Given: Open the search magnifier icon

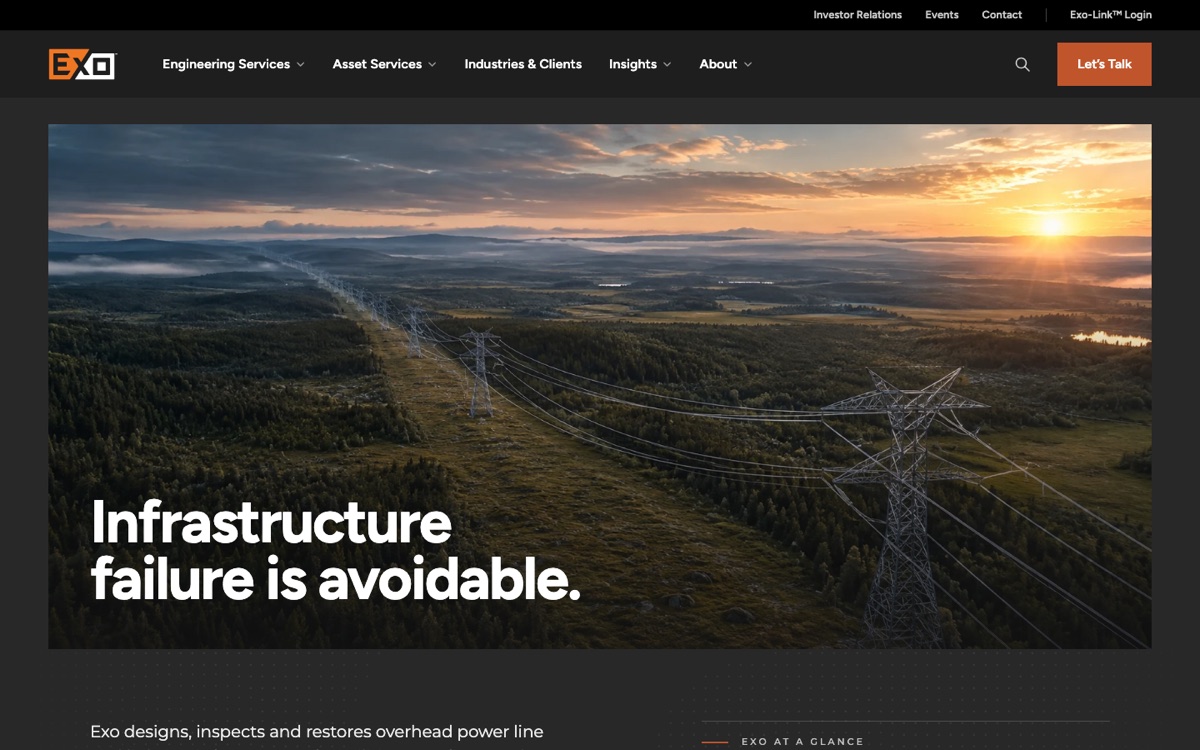Looking at the screenshot, I should [1022, 64].
